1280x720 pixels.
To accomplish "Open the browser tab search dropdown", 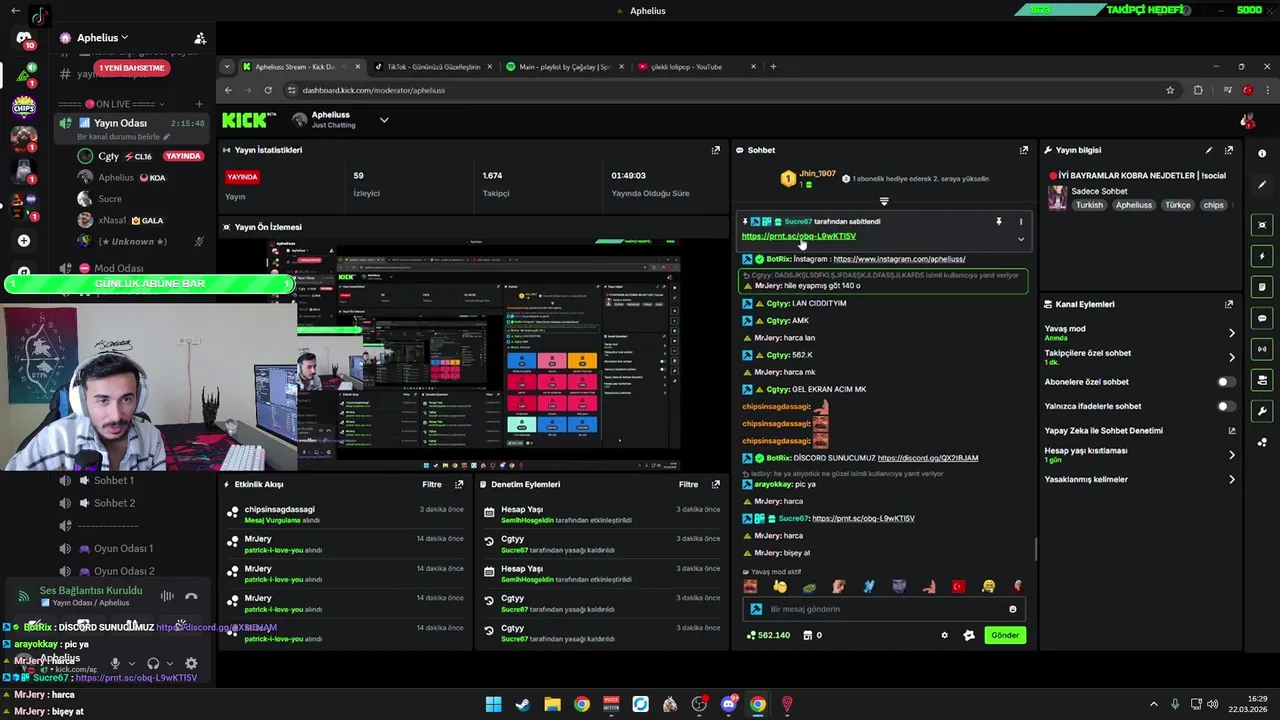I will [227, 67].
